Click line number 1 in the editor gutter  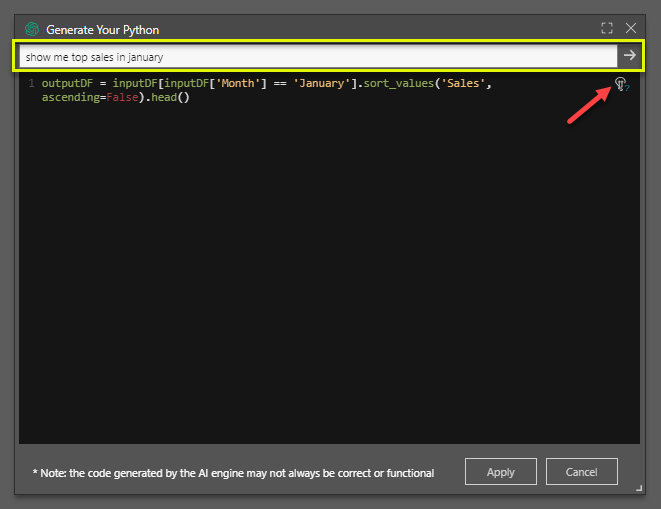click(31, 83)
